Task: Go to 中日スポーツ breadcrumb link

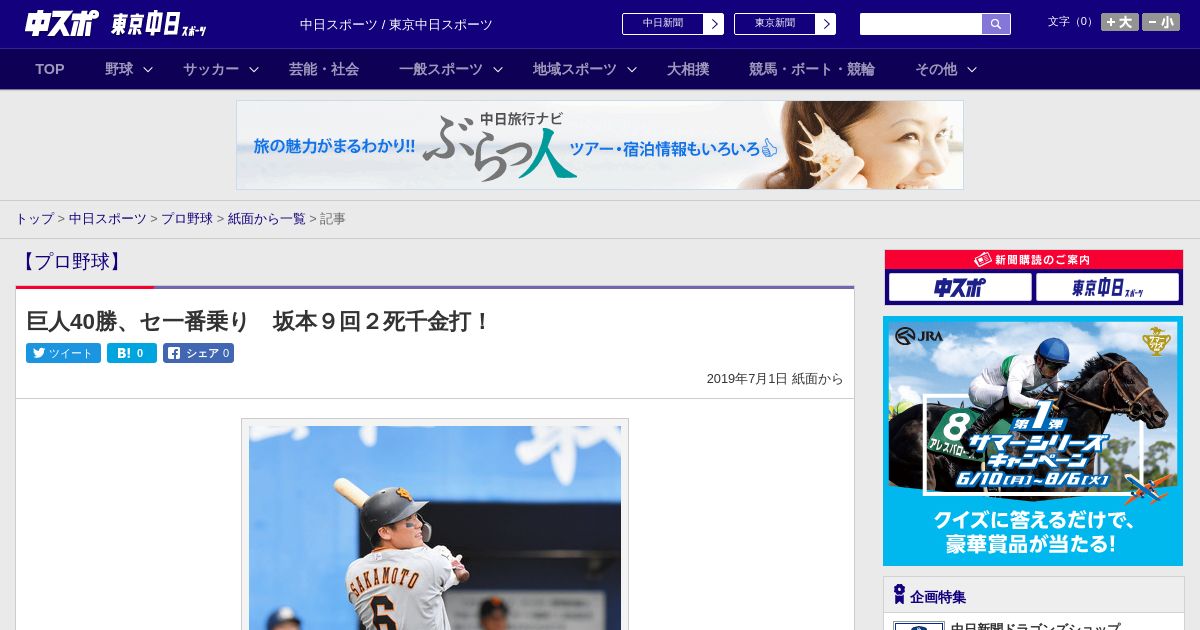Action: [x=108, y=219]
